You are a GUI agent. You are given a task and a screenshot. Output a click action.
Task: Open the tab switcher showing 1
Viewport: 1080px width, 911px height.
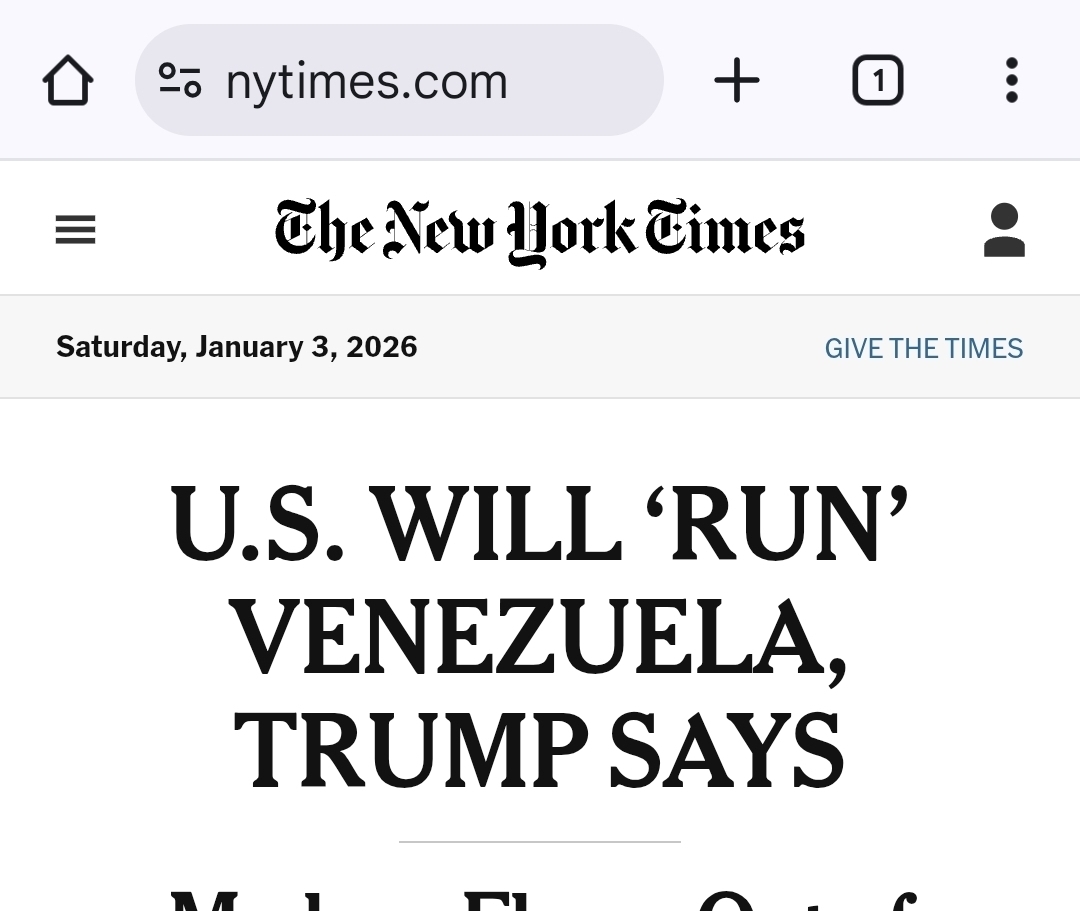point(877,81)
